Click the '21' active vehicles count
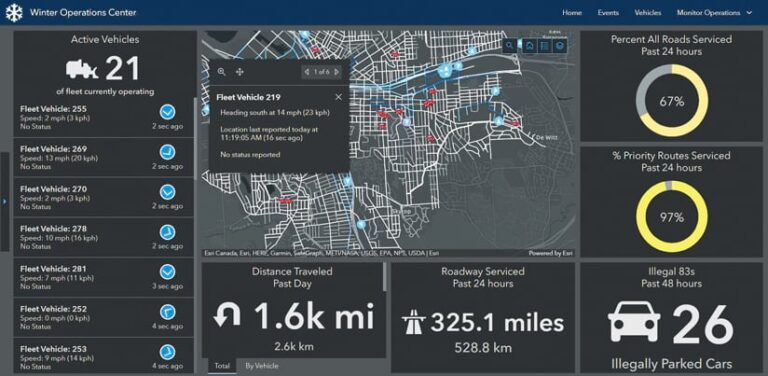This screenshot has height=376, width=768. (x=122, y=69)
